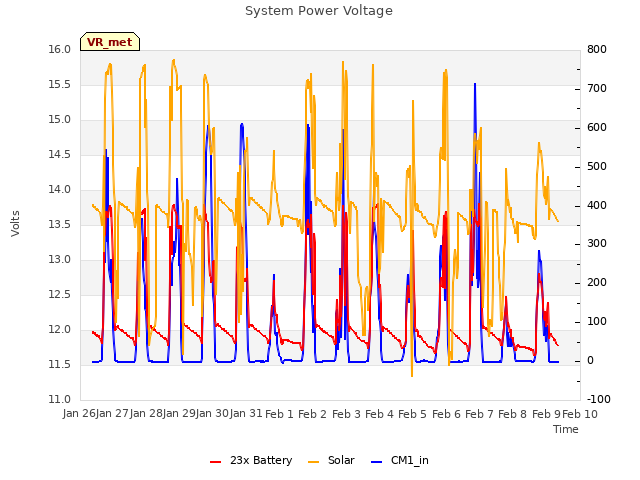Click the VR_met label box
640x480 pixels.
point(110,42)
